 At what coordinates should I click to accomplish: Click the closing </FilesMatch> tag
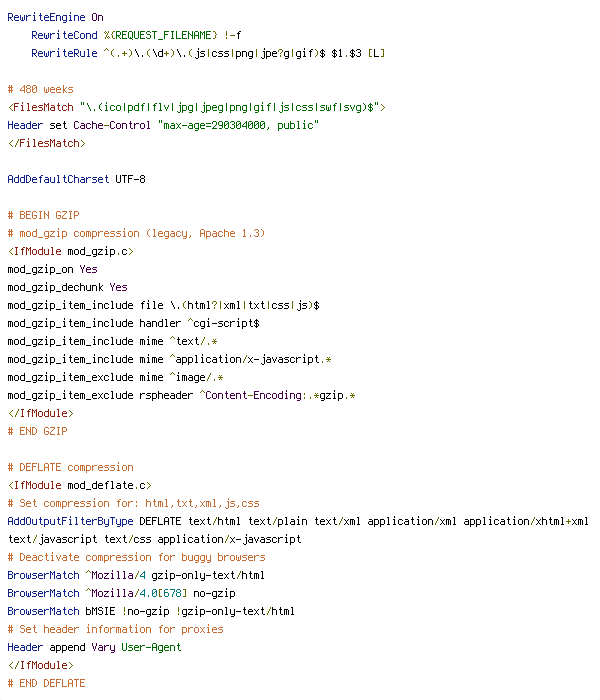point(46,143)
